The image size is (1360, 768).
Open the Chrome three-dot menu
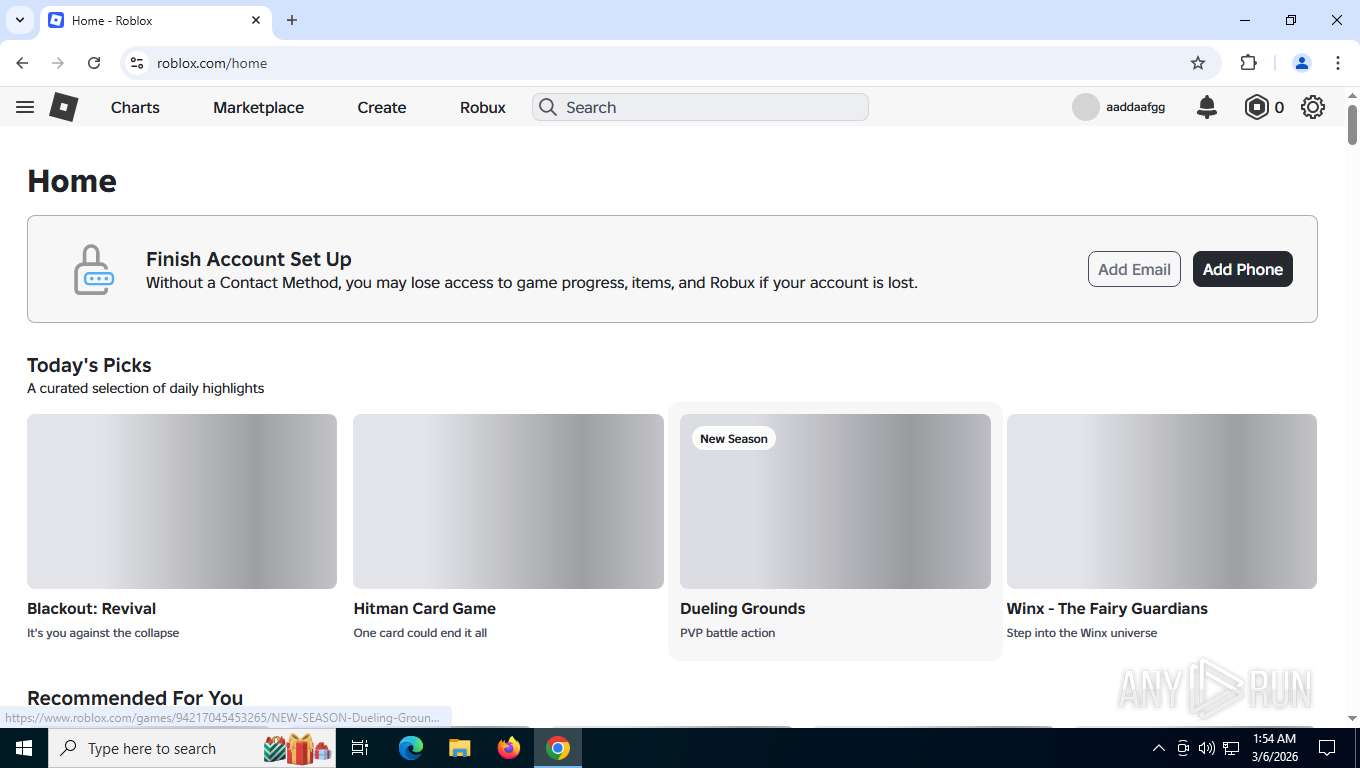pos(1338,63)
